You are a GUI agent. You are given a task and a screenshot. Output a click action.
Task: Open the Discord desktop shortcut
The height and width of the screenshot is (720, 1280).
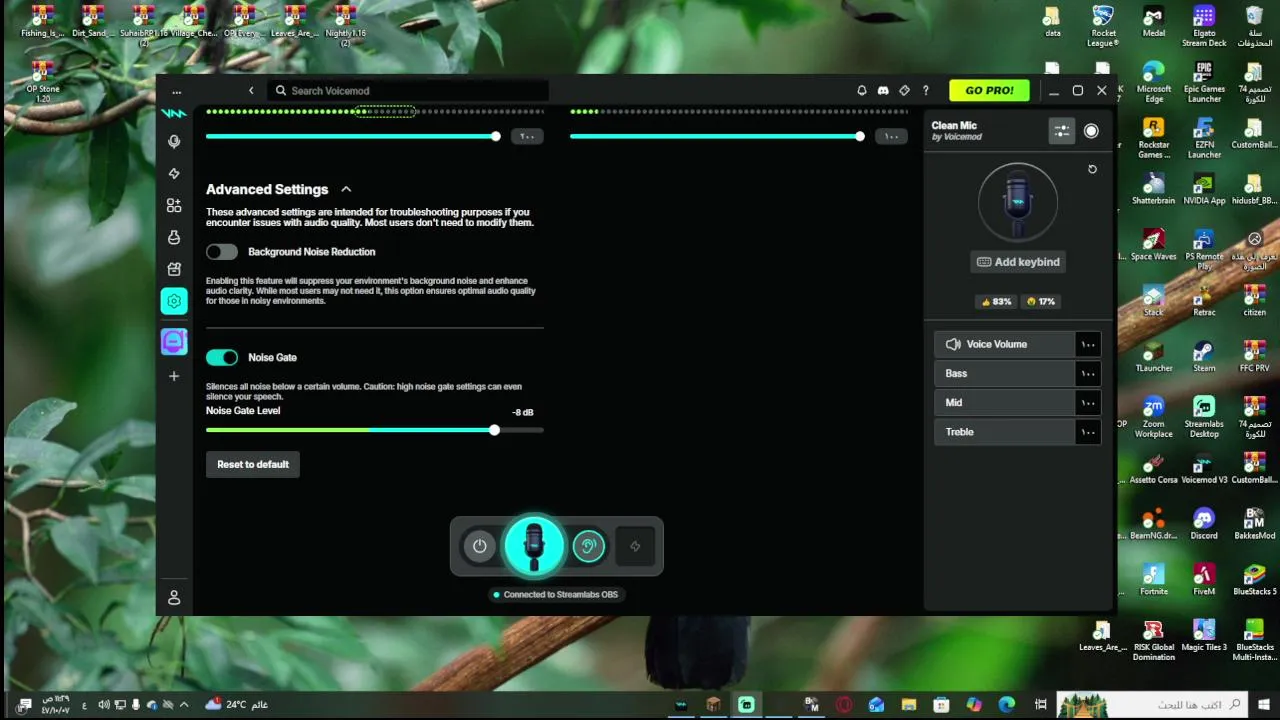point(1204,524)
